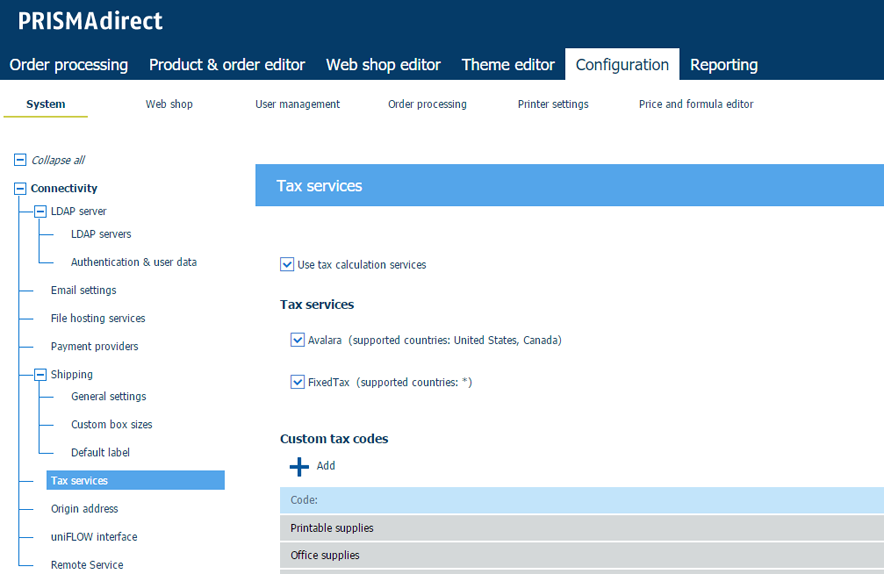Viewport: 884px width, 574px height.
Task: Collapse all tree nodes via minus icon
Action: (x=20, y=160)
